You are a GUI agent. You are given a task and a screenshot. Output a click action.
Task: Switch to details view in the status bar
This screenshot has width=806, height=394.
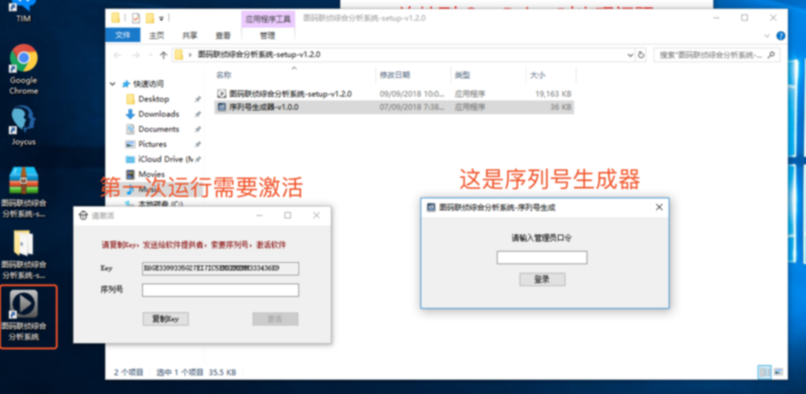pos(764,372)
